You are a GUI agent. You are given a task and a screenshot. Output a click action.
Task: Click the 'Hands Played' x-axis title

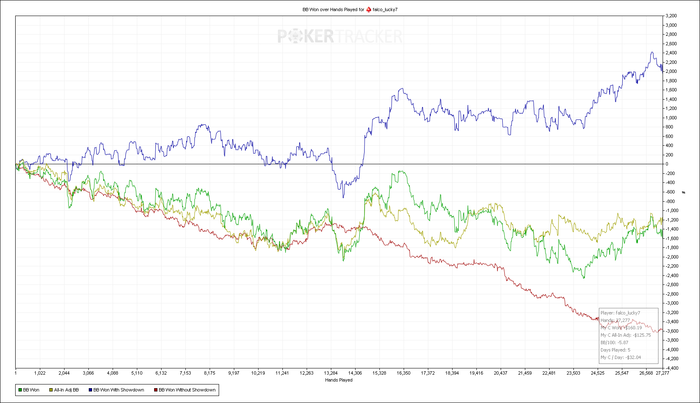coord(339,380)
